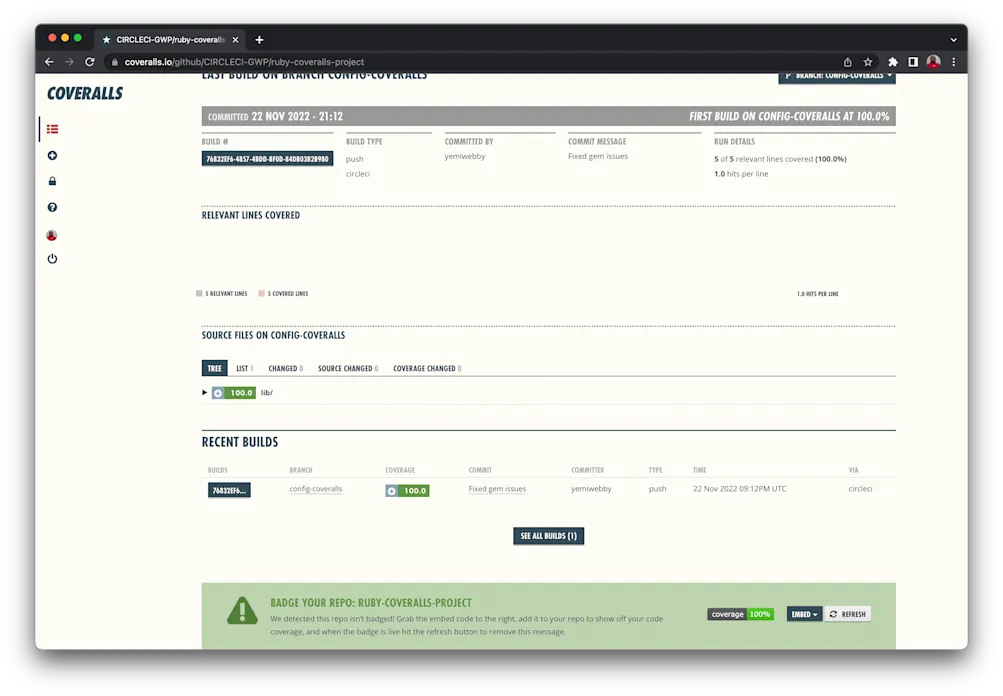Open the Embed dropdown
This screenshot has width=1003, height=696.
[804, 614]
